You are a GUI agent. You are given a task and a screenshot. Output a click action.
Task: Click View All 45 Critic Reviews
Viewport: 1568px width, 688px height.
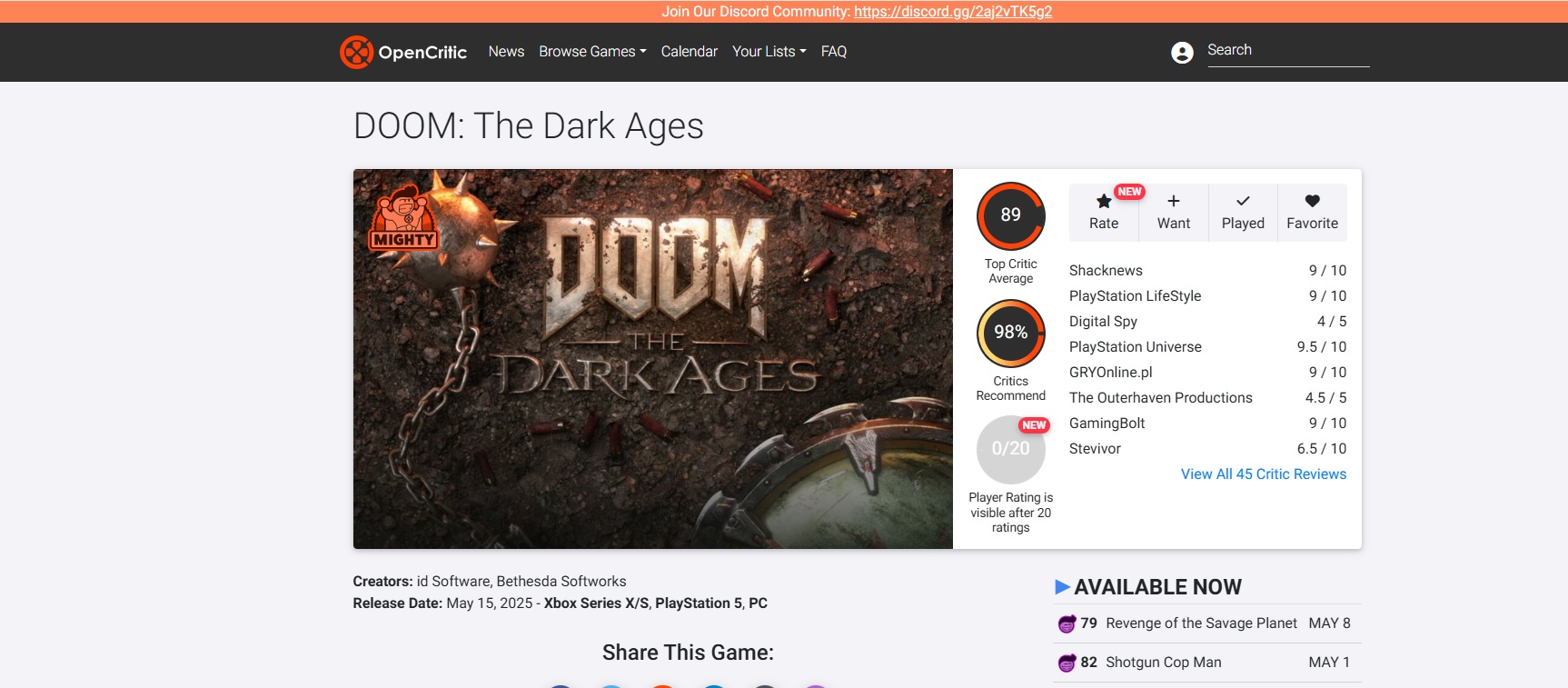point(1264,474)
